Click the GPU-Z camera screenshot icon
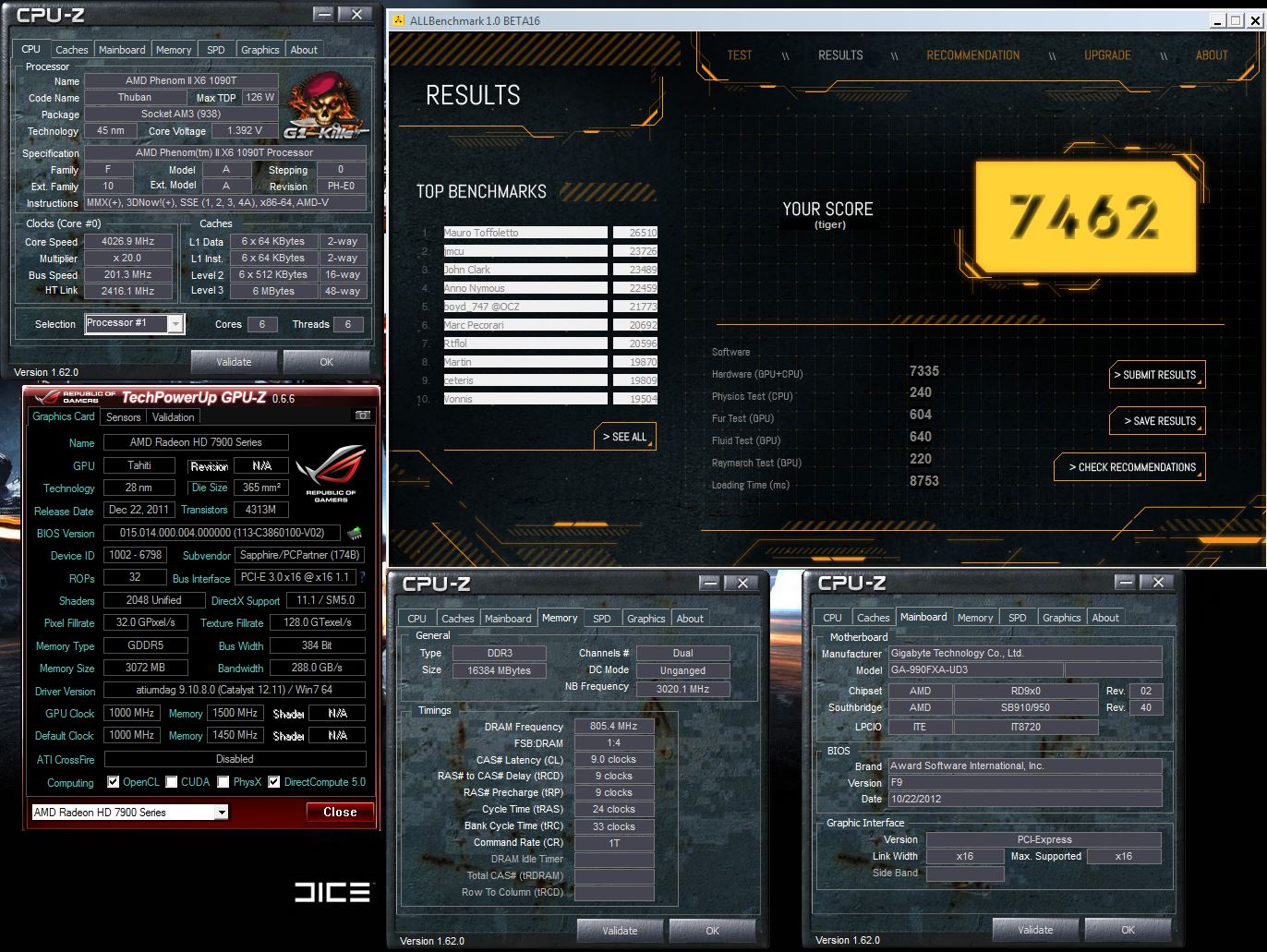This screenshot has width=1267, height=952. [363, 416]
